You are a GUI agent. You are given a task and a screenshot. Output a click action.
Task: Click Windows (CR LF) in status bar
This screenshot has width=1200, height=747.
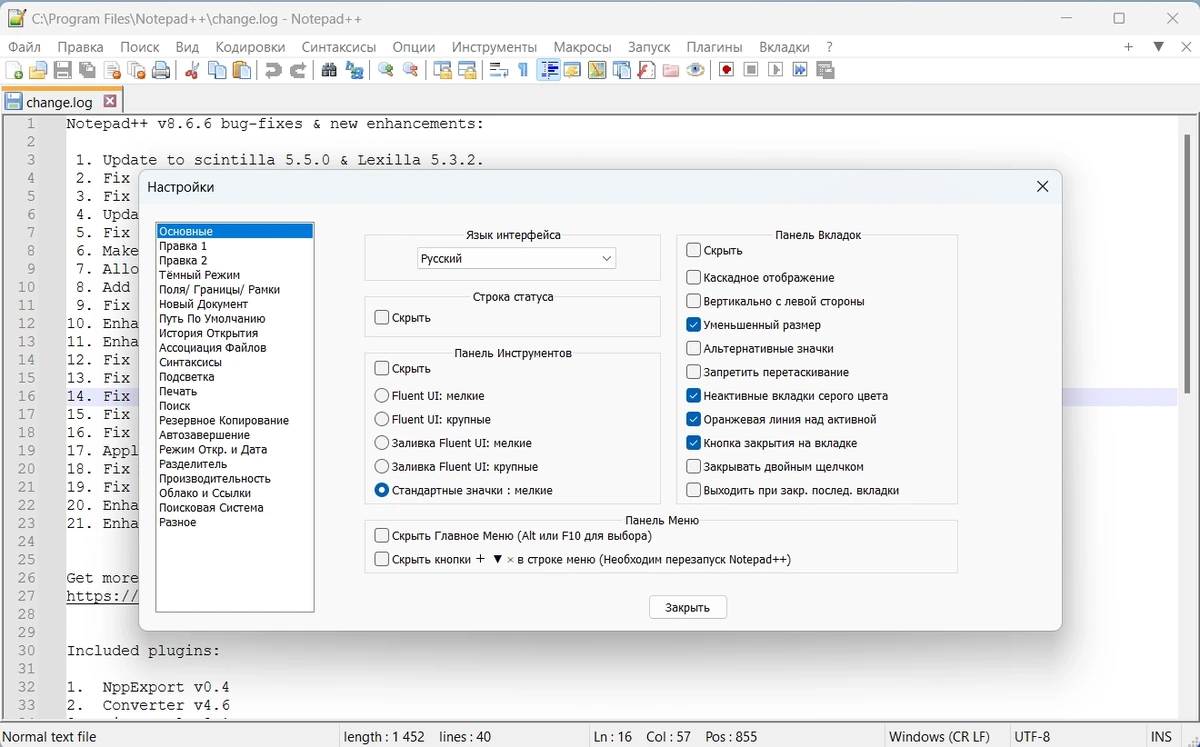pyautogui.click(x=939, y=737)
